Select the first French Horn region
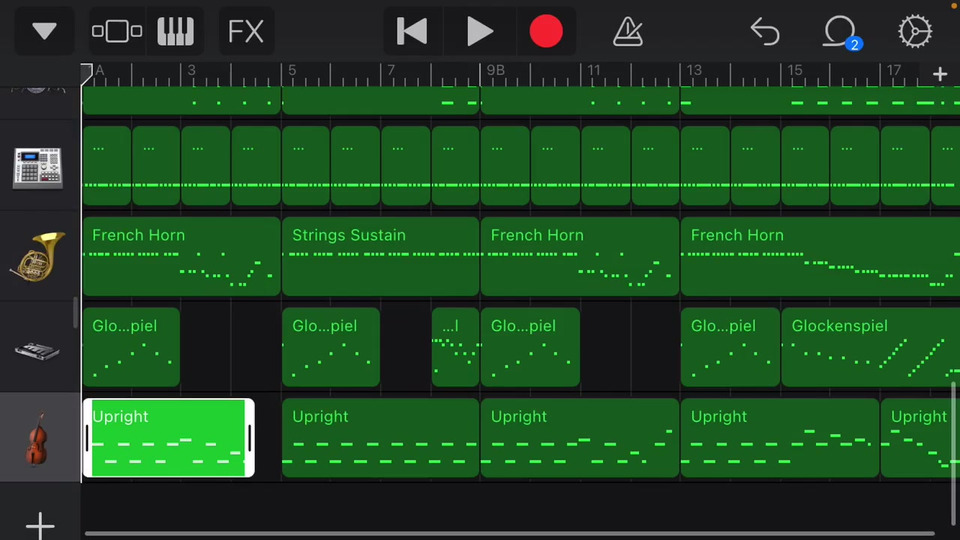 [181, 256]
